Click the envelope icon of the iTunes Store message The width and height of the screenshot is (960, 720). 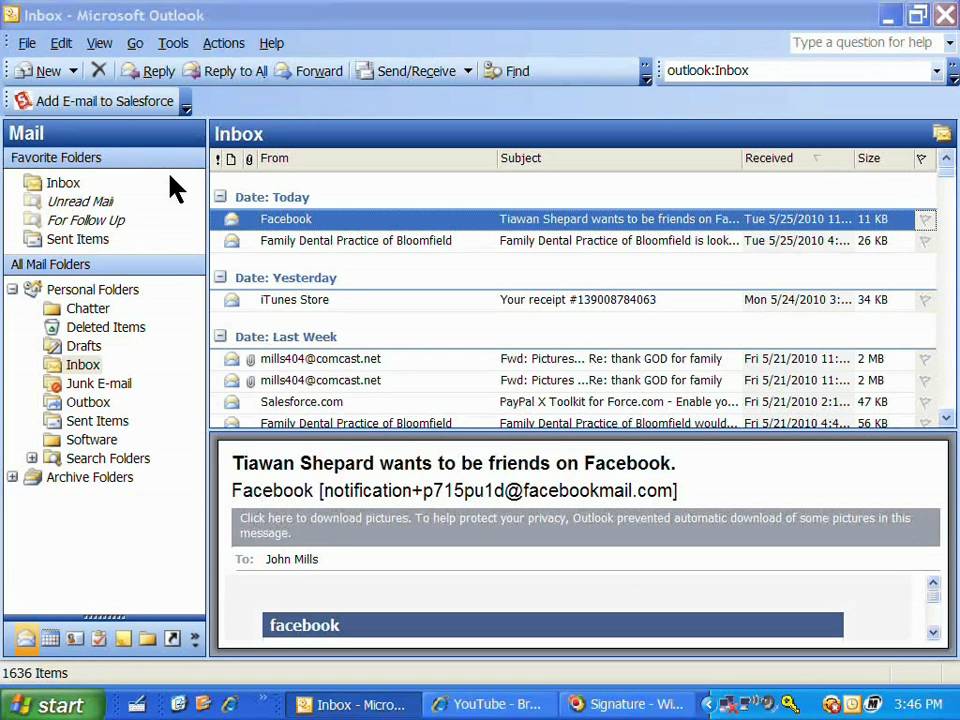click(x=231, y=300)
